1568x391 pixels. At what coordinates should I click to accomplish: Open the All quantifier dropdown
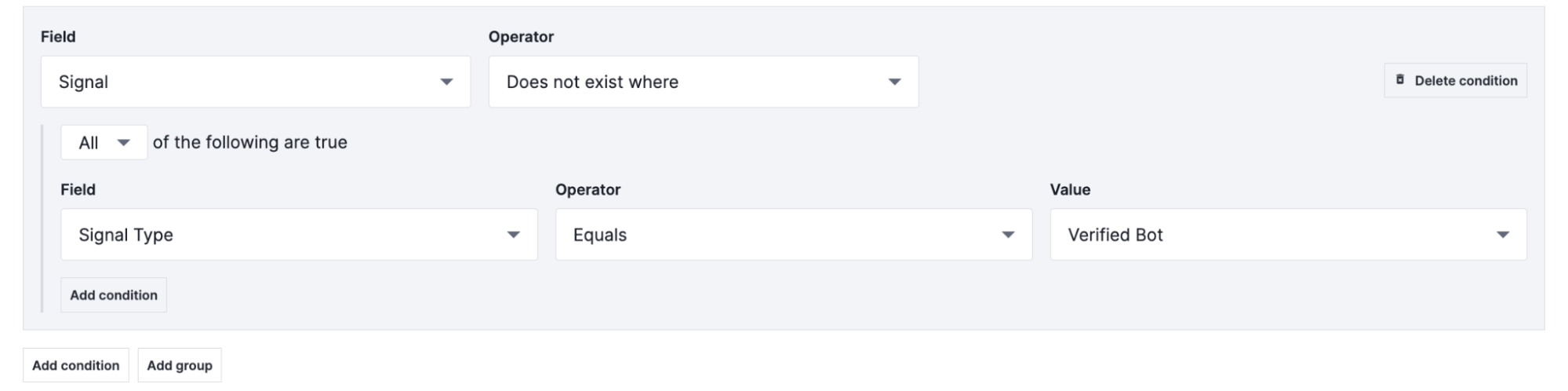[x=103, y=143]
